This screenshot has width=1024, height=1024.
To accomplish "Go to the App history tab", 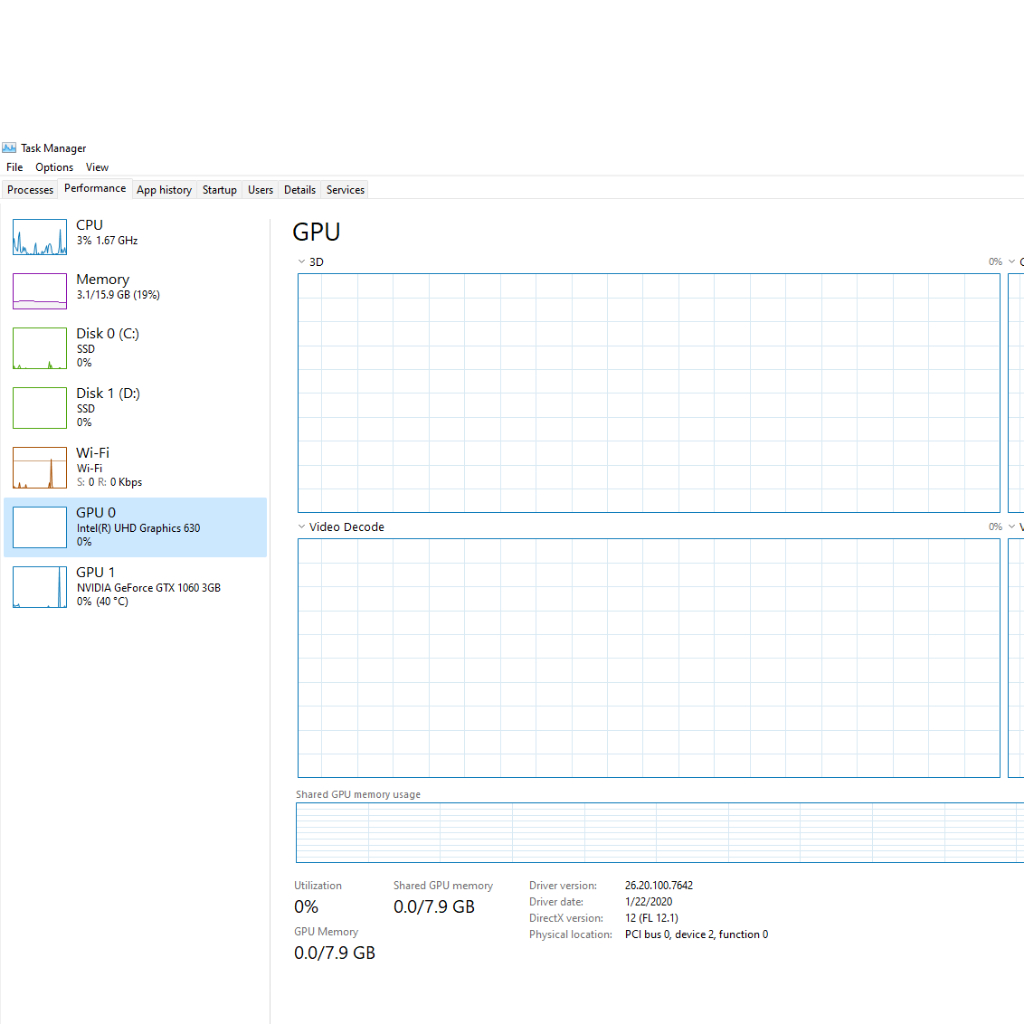I will coord(164,190).
